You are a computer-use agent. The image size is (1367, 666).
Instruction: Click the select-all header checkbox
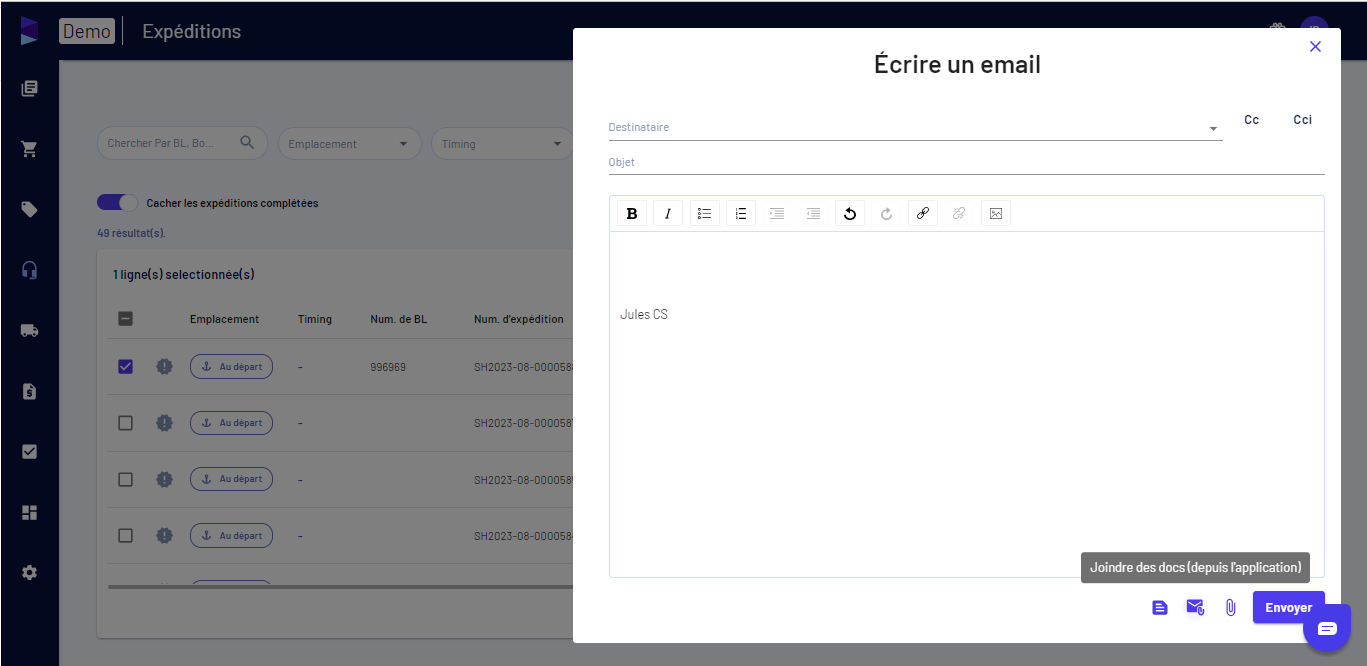(126, 319)
